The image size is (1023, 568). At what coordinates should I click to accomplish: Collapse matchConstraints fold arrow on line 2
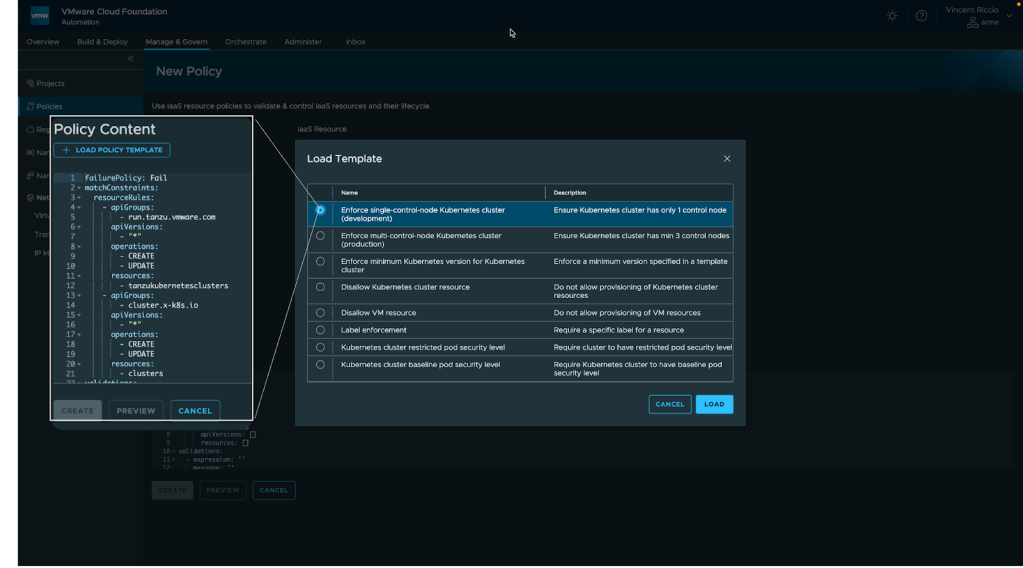79,188
